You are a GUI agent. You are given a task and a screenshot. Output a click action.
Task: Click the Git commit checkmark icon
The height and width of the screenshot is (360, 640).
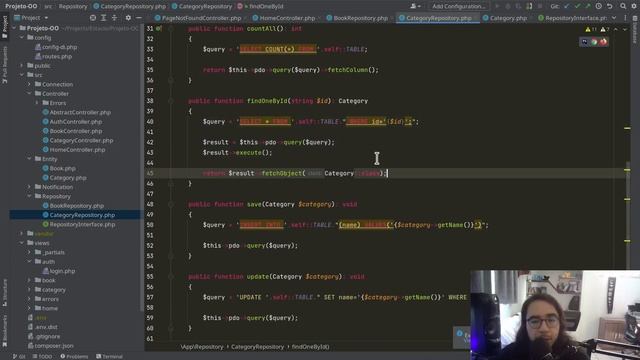pos(577,6)
